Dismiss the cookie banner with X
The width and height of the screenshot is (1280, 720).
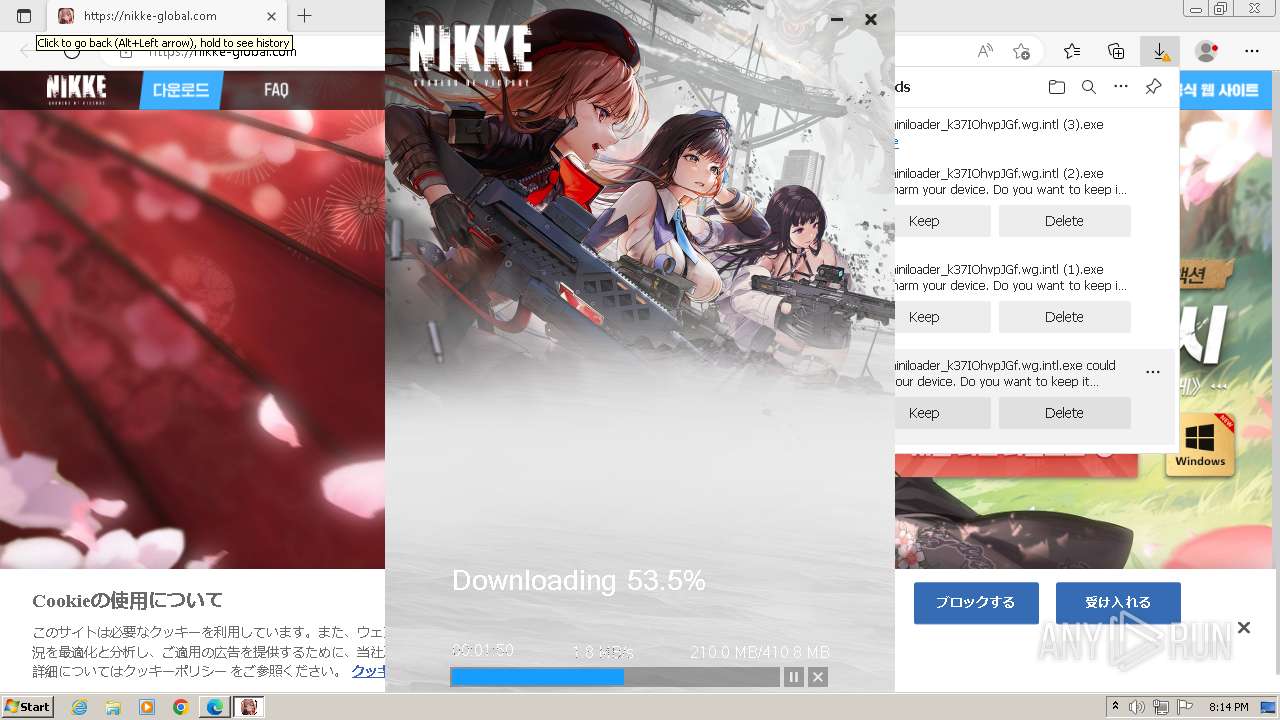coord(1244,628)
